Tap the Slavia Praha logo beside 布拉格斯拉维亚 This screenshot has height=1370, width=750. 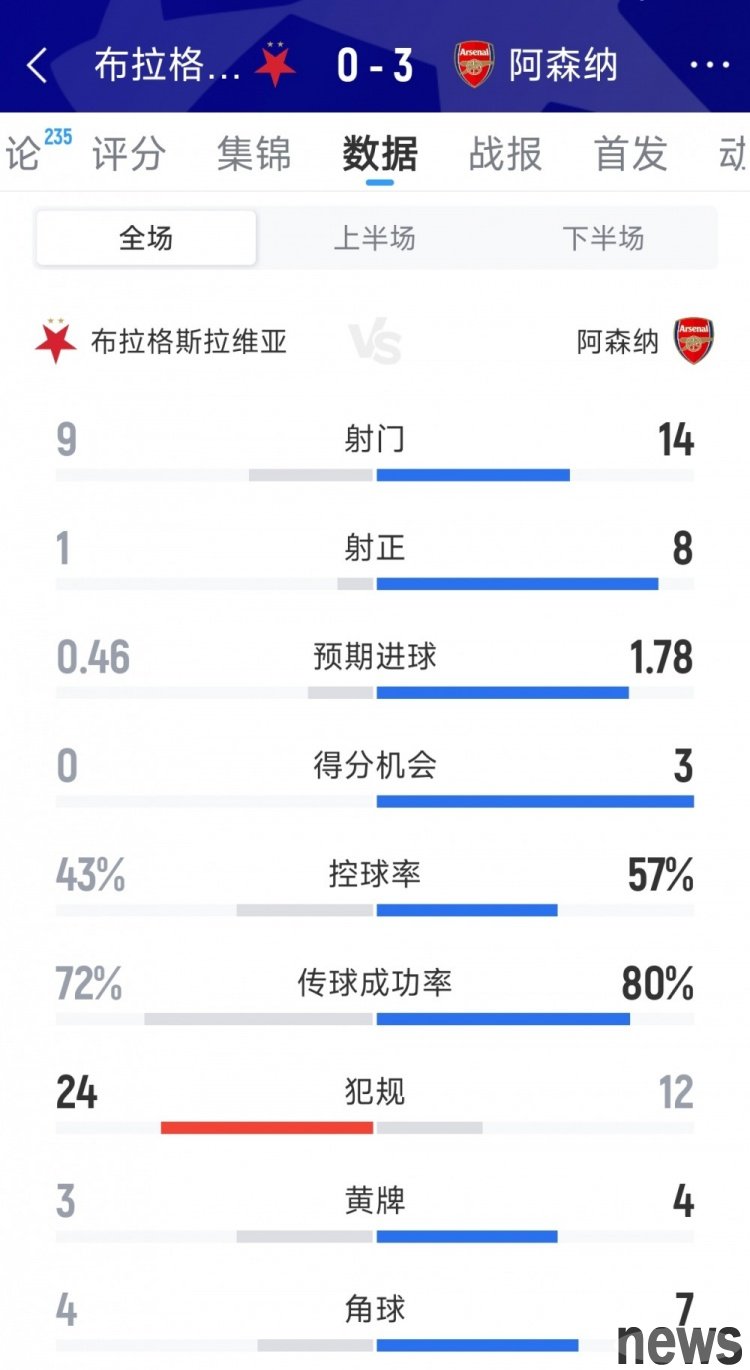56,342
